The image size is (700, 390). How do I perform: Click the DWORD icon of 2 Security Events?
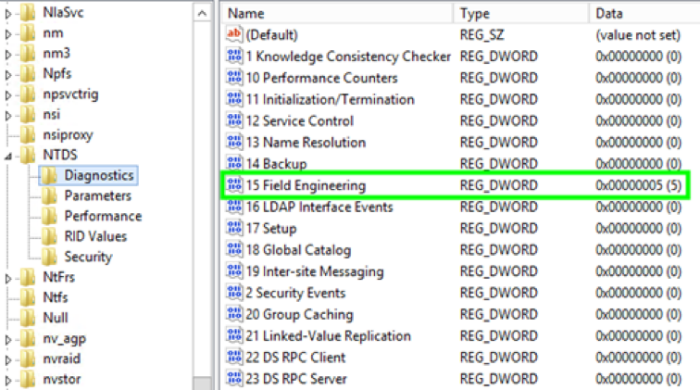tap(234, 292)
